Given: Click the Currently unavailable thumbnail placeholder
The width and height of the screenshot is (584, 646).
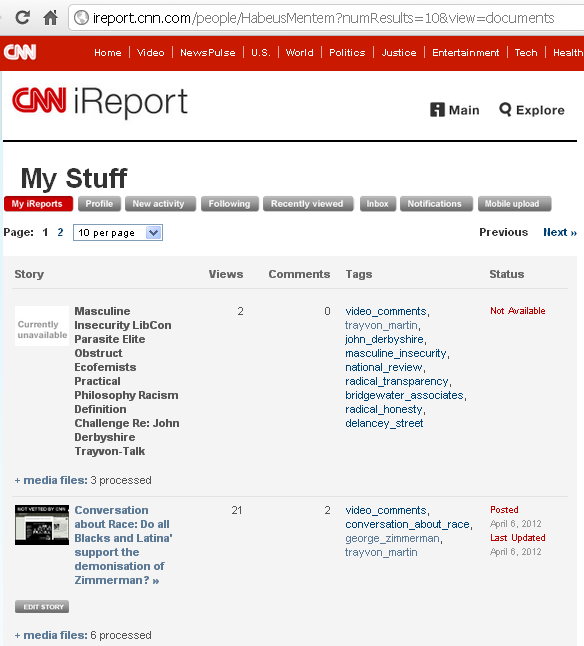Looking at the screenshot, I should (42, 326).
